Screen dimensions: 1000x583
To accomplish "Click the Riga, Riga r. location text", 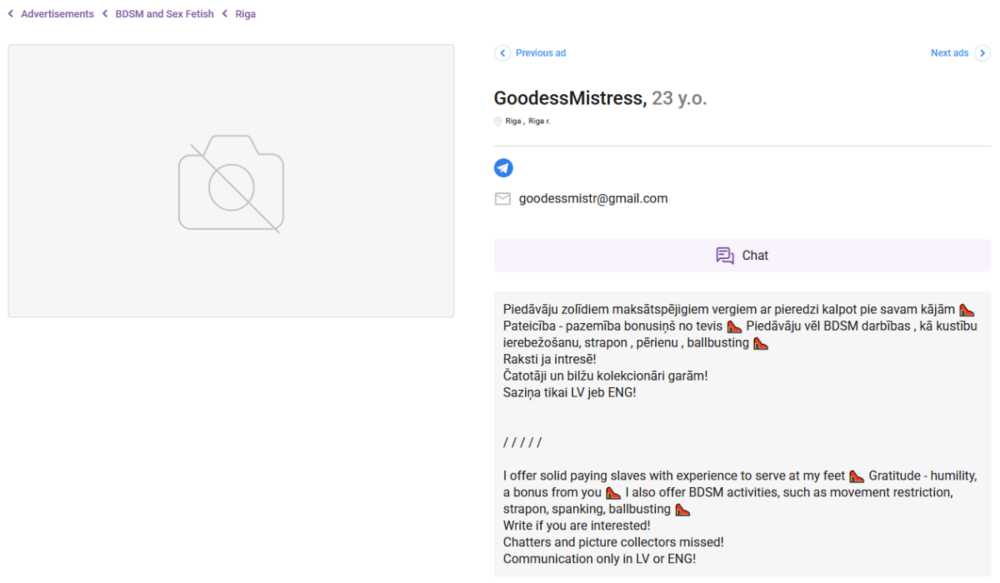I will click(x=528, y=121).
